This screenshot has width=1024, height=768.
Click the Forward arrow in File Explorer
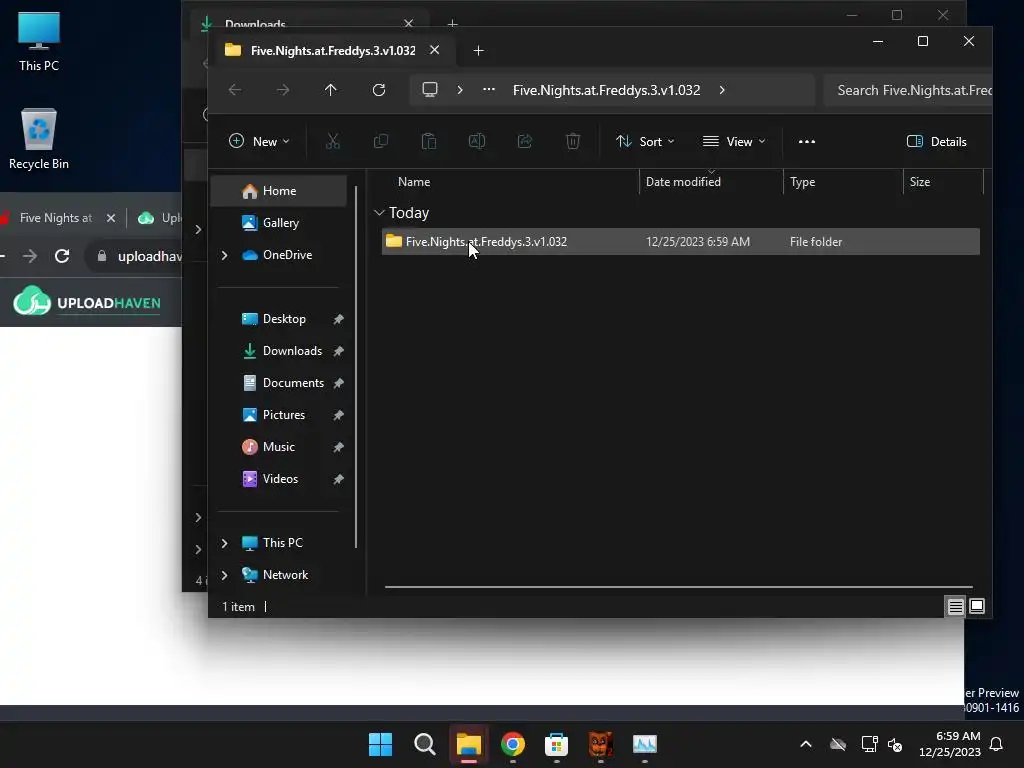pyautogui.click(x=283, y=90)
